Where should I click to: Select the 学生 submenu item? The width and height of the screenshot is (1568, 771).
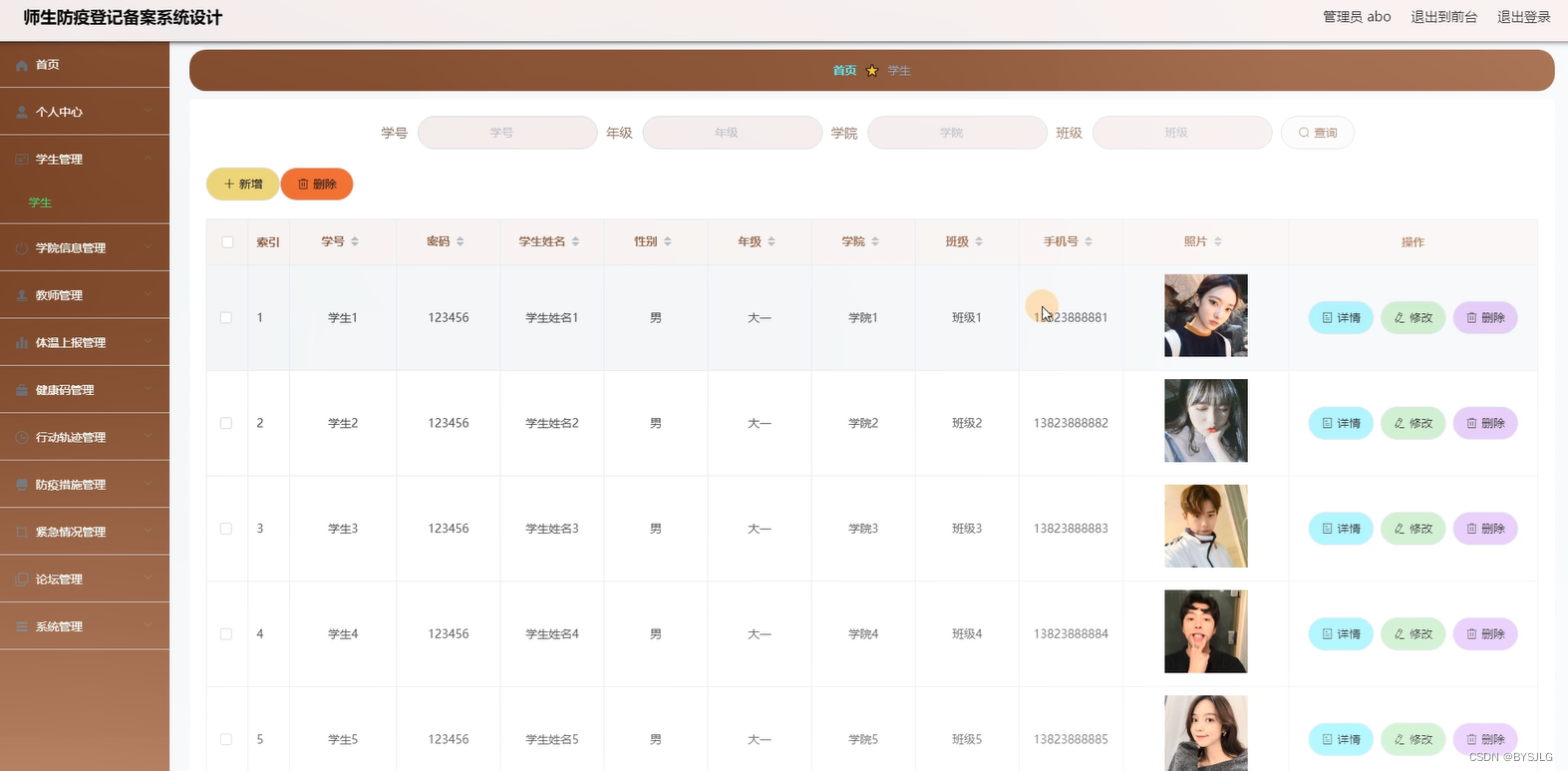click(85, 202)
